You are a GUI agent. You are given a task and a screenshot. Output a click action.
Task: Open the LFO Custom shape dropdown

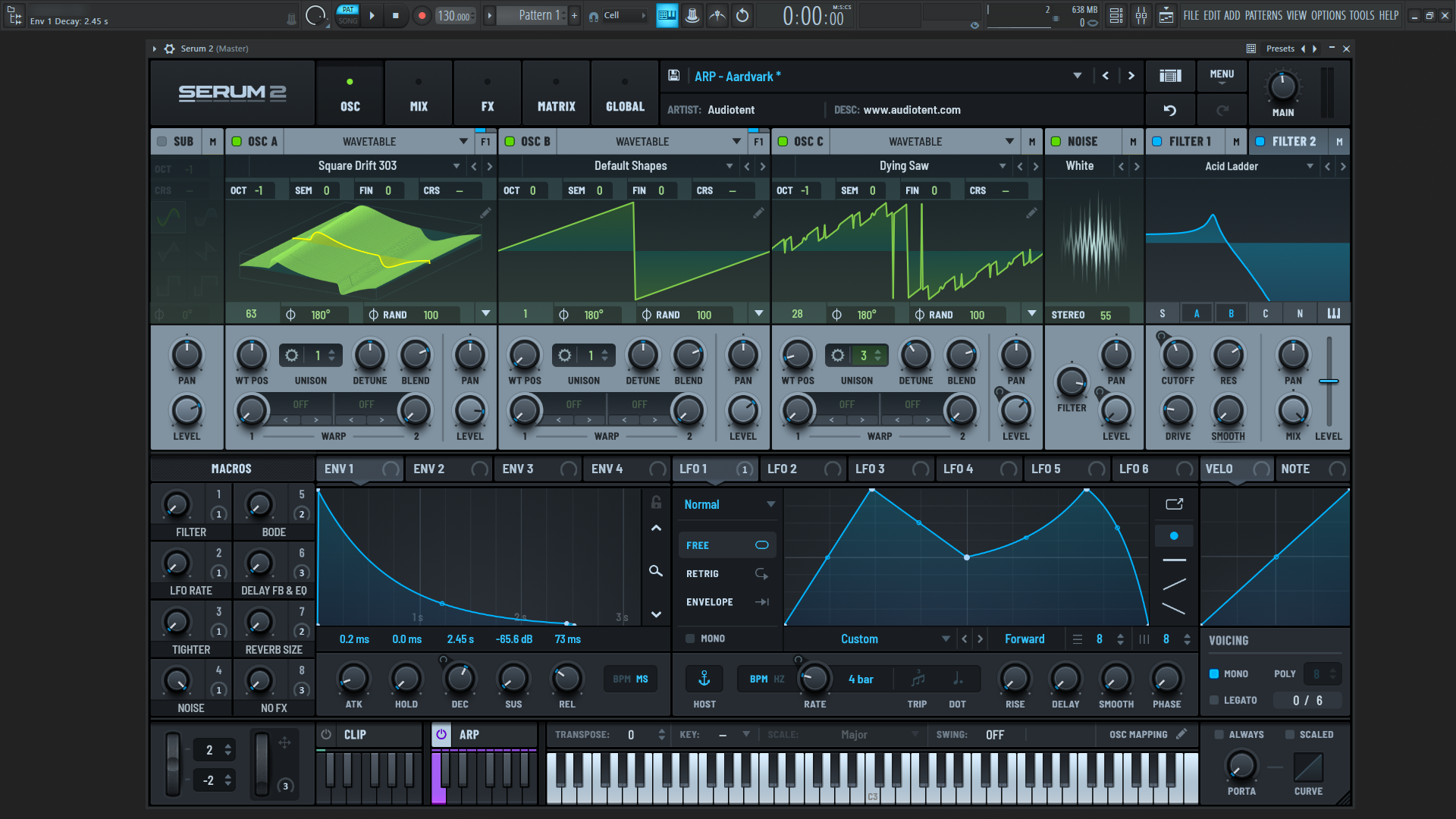tap(946, 639)
